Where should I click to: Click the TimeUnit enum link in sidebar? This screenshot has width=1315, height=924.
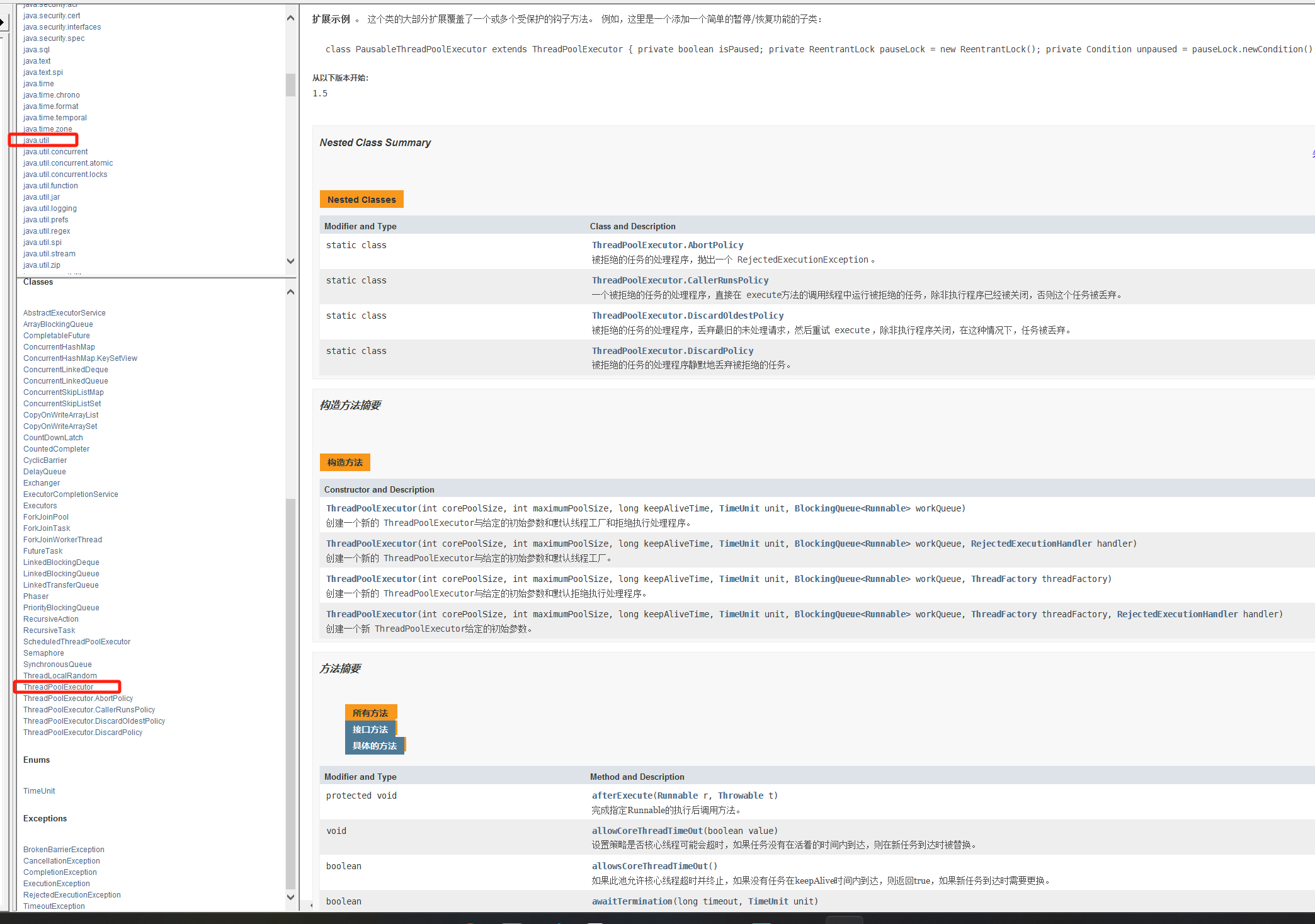pos(39,791)
